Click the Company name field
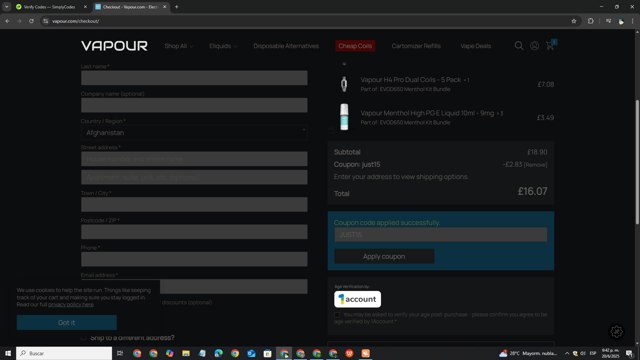640x360 pixels. click(x=194, y=105)
